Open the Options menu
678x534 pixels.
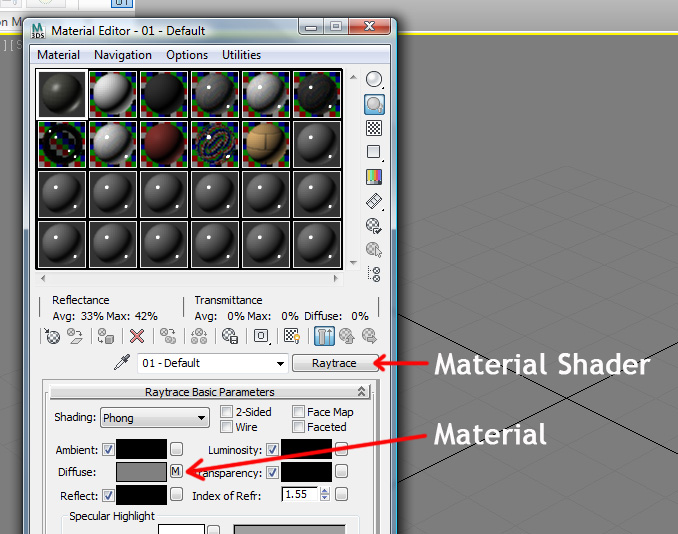187,55
